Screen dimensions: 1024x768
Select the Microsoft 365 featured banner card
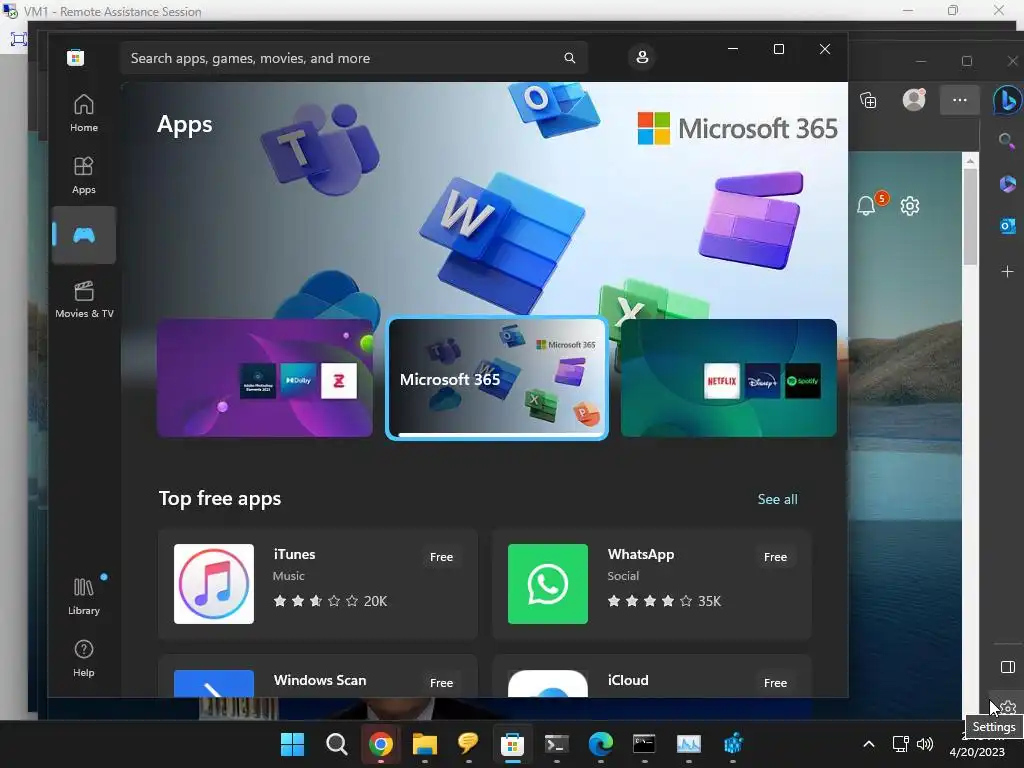click(x=497, y=378)
